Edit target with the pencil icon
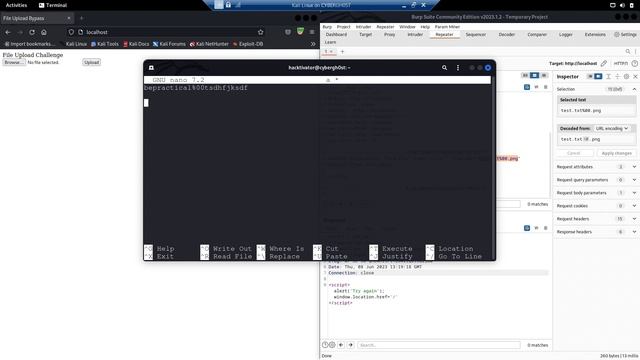This screenshot has width=640, height=360. pyautogui.click(x=604, y=63)
